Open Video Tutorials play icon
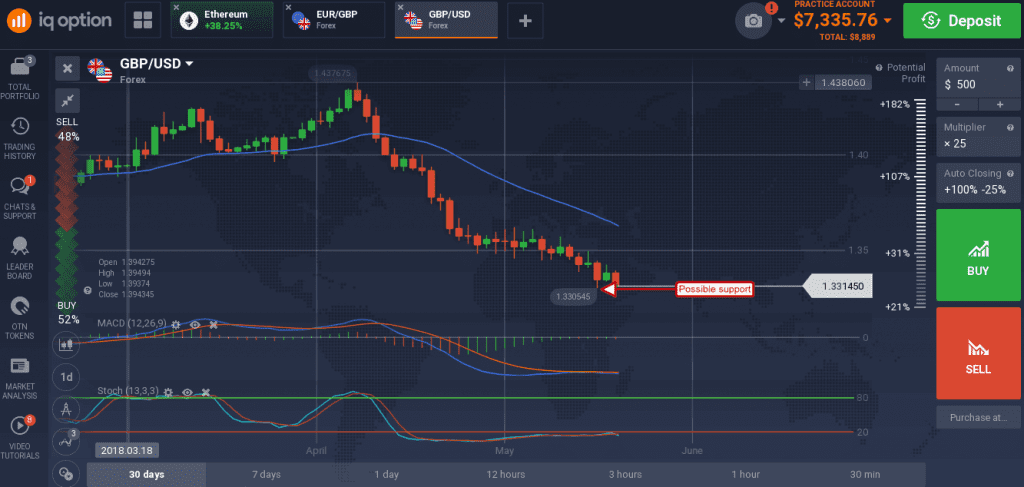 tap(20, 426)
